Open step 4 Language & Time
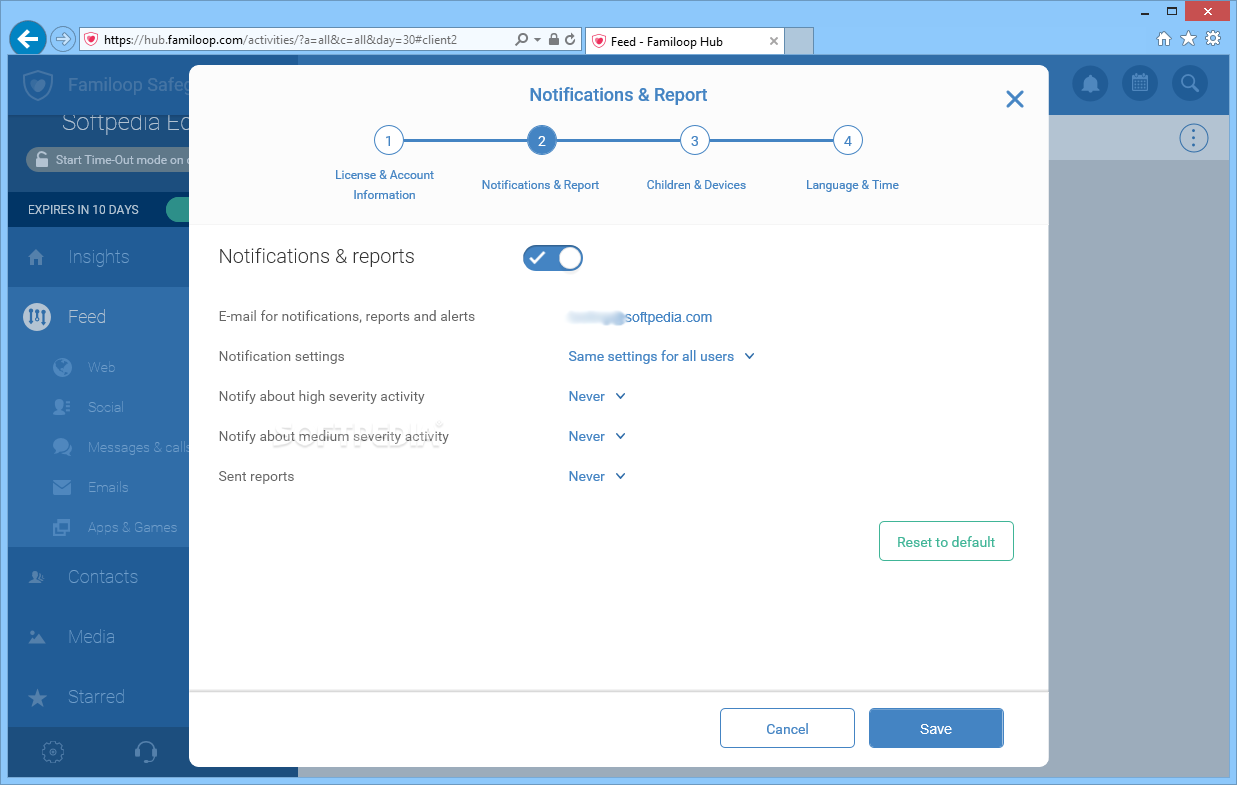The image size is (1237, 785). 848,141
